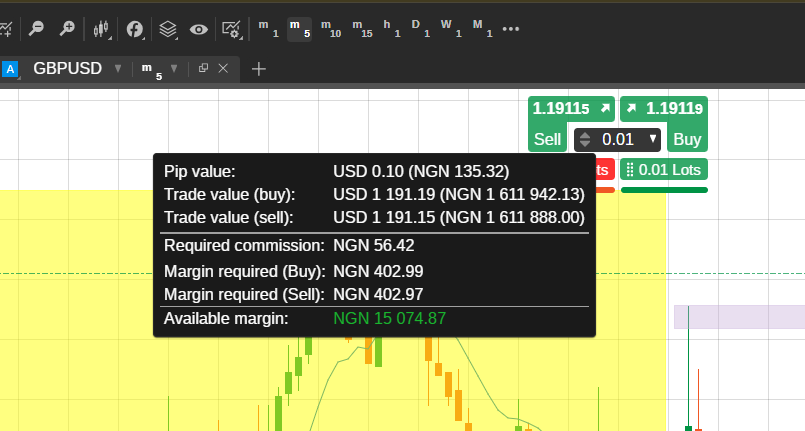Click the zoom out magnifier icon
Image resolution: width=805 pixels, height=431 pixels.
pos(36,29)
